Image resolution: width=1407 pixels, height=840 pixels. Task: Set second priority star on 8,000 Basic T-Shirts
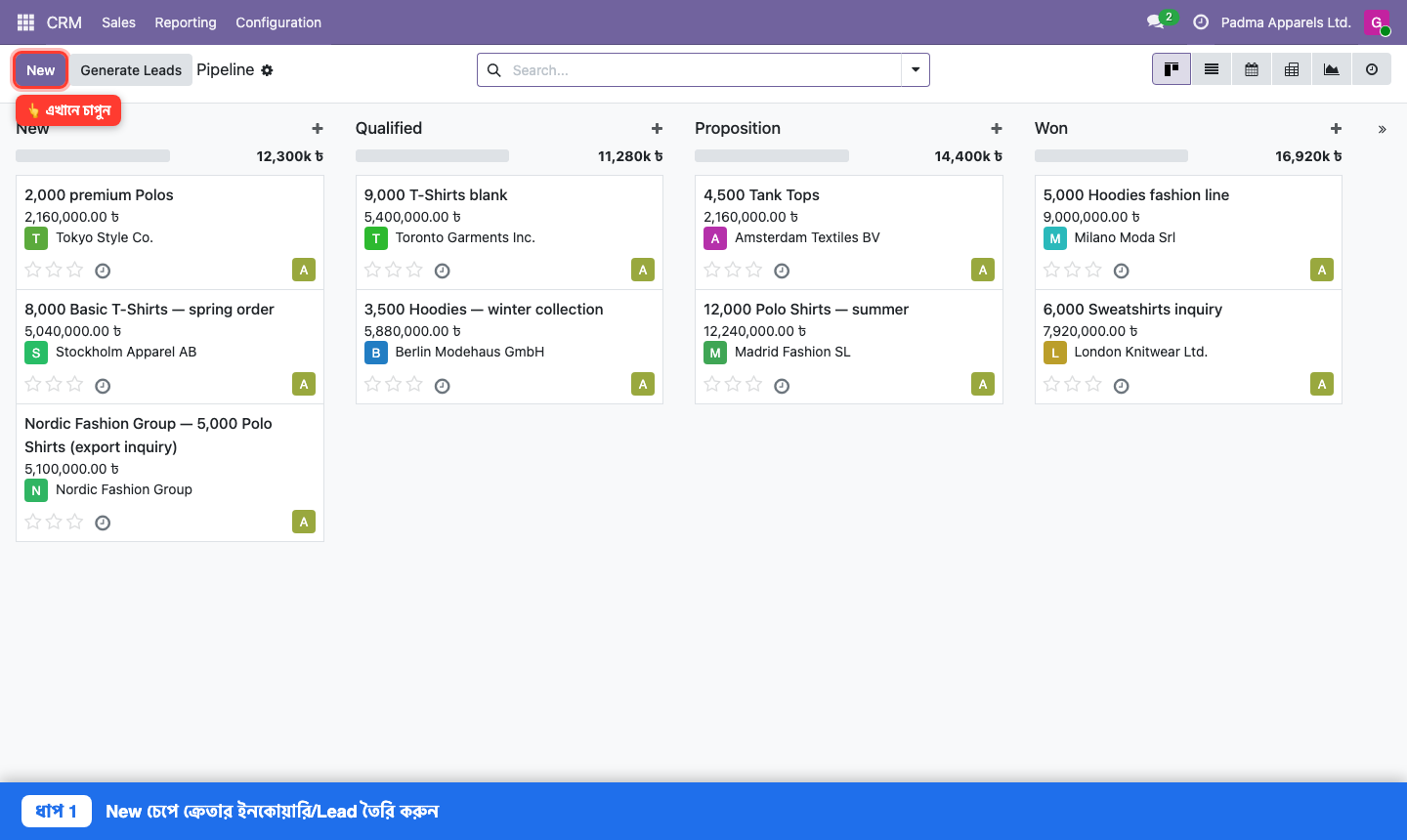click(54, 384)
